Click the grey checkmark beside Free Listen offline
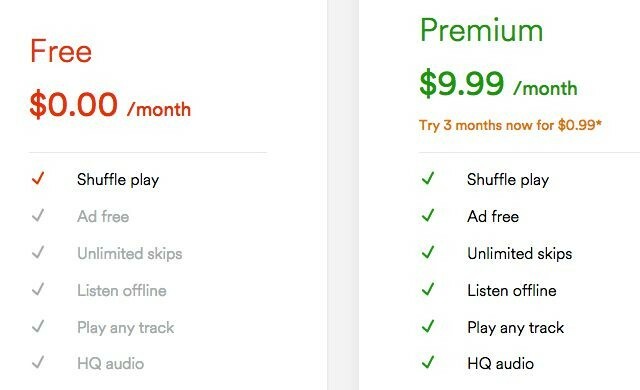 (38, 290)
